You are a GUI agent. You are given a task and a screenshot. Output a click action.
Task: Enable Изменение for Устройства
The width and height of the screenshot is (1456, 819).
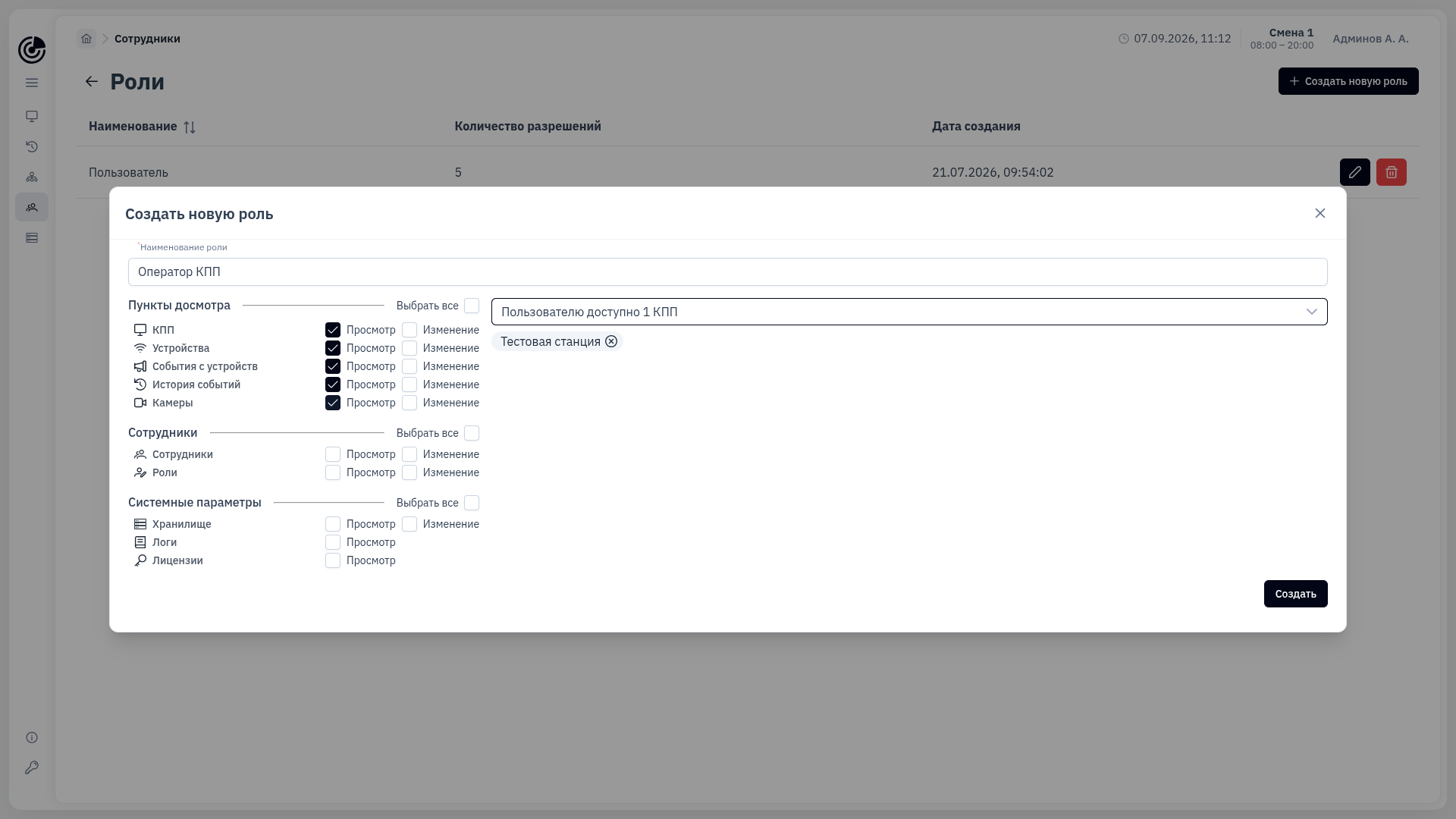(409, 348)
